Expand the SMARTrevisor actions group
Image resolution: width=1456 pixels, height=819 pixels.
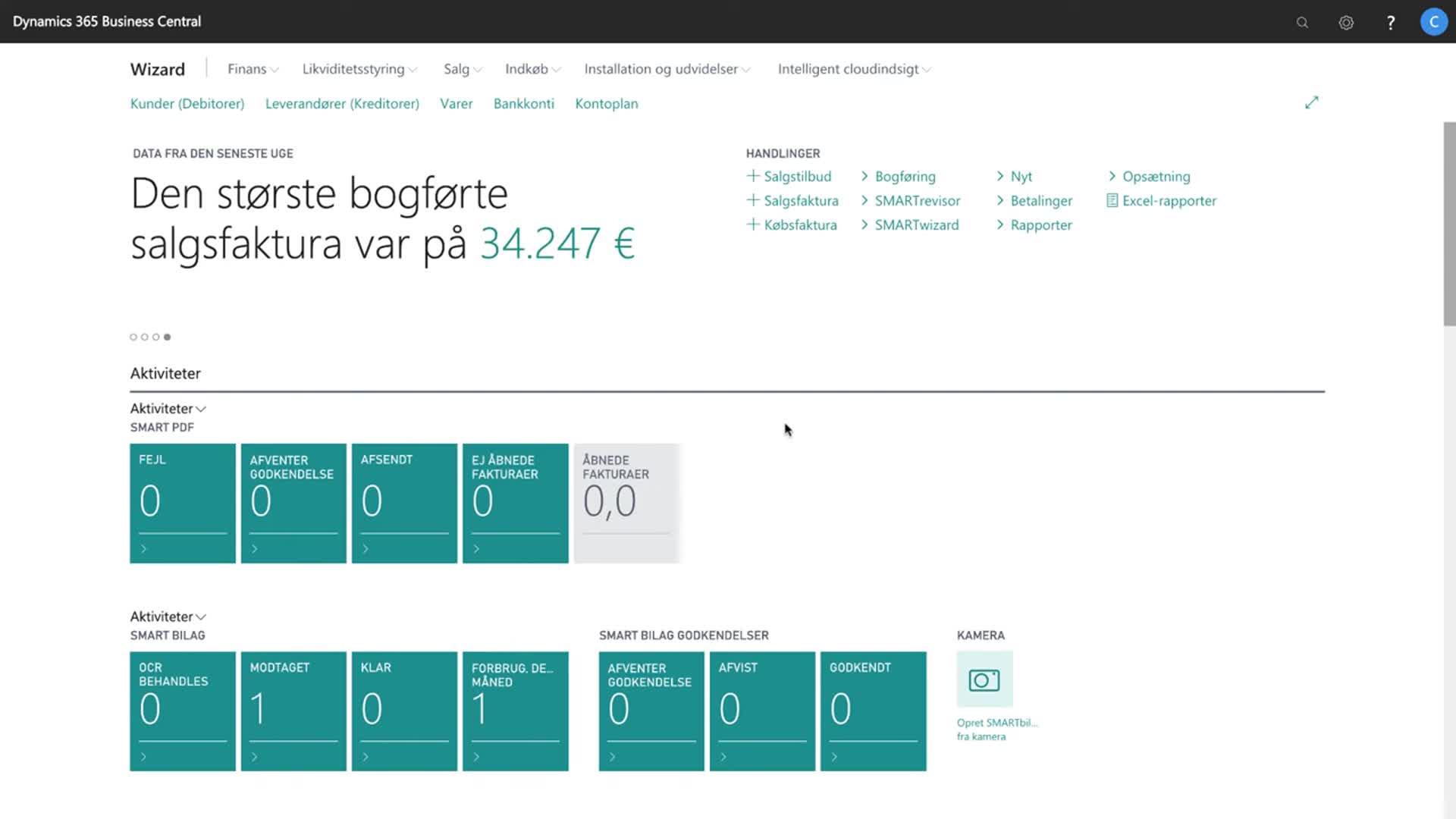point(910,200)
